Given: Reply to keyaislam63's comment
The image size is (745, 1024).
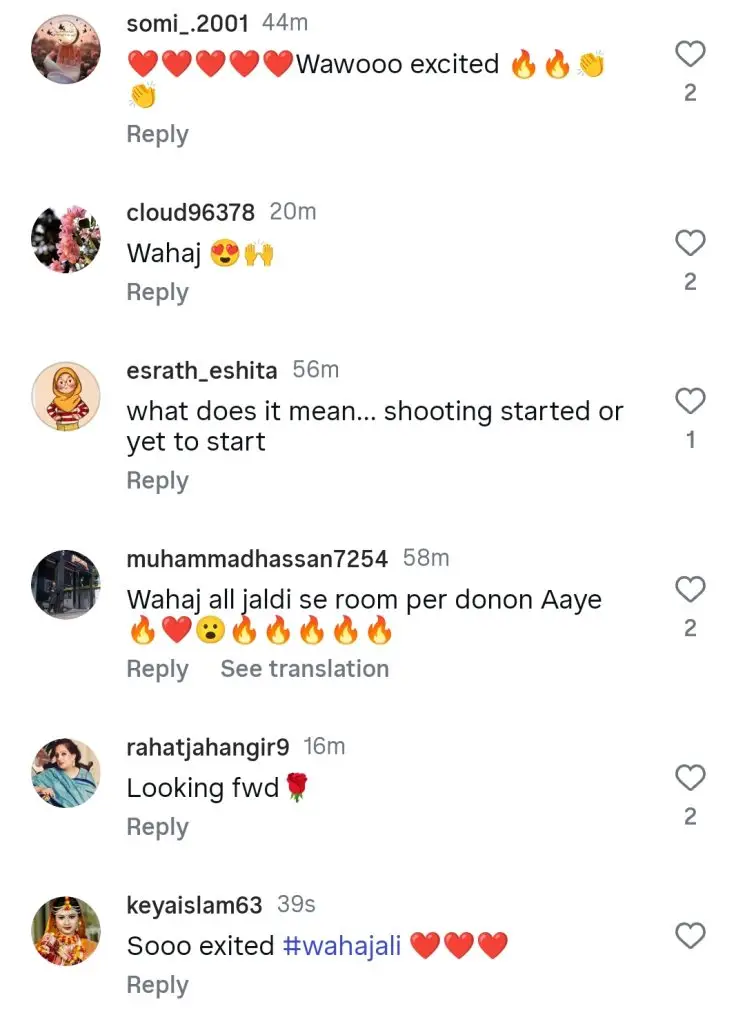Looking at the screenshot, I should pos(157,985).
